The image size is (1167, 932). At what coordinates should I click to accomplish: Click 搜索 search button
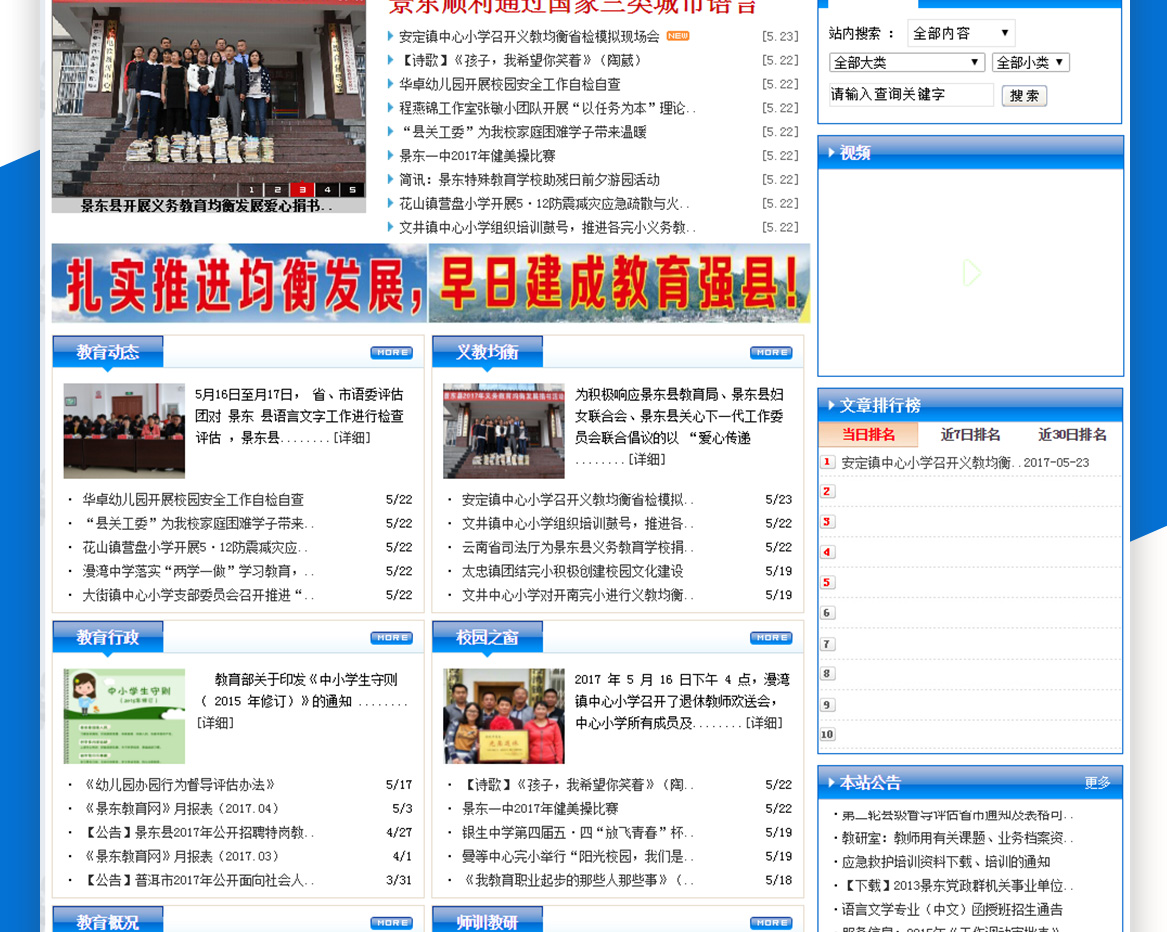(x=1024, y=96)
